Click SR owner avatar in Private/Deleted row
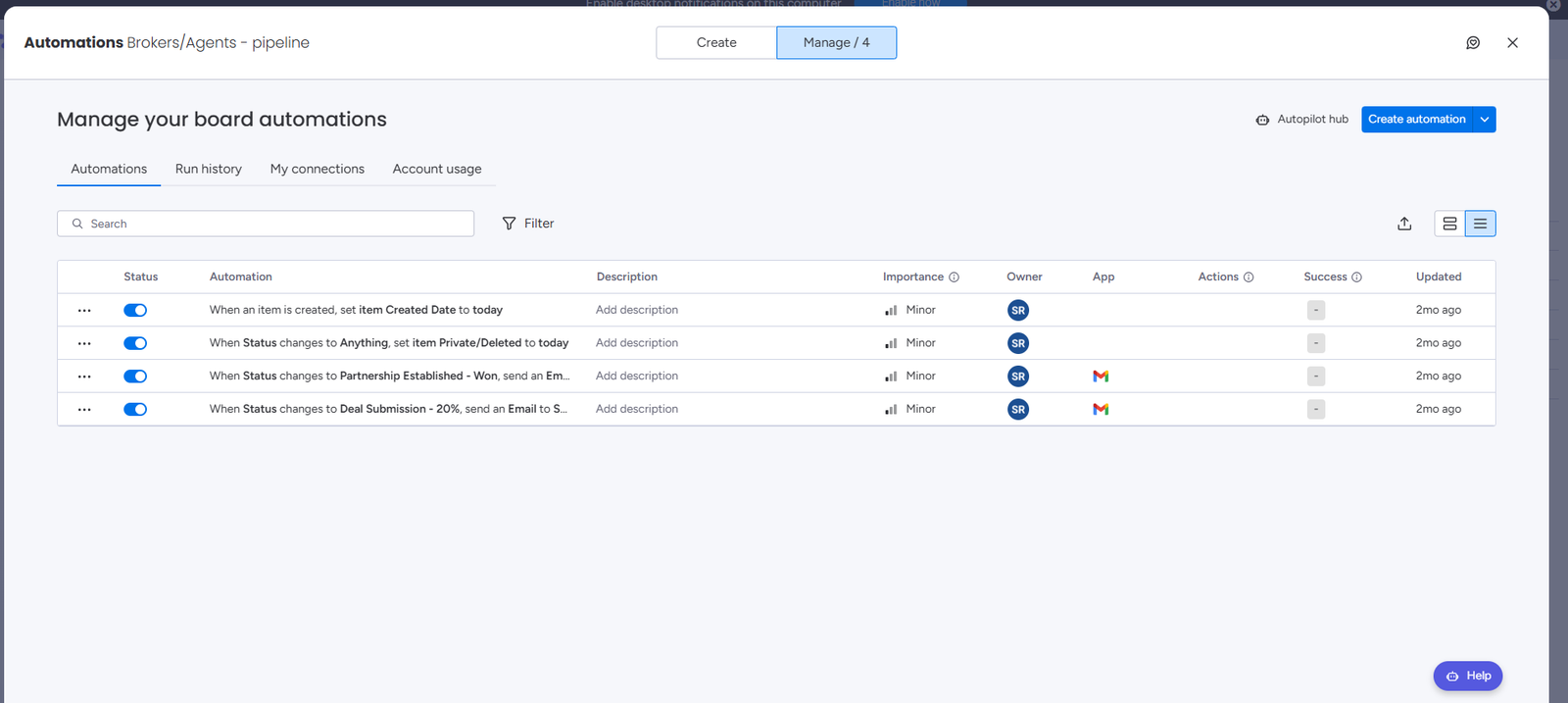The image size is (1568, 703). click(1018, 343)
